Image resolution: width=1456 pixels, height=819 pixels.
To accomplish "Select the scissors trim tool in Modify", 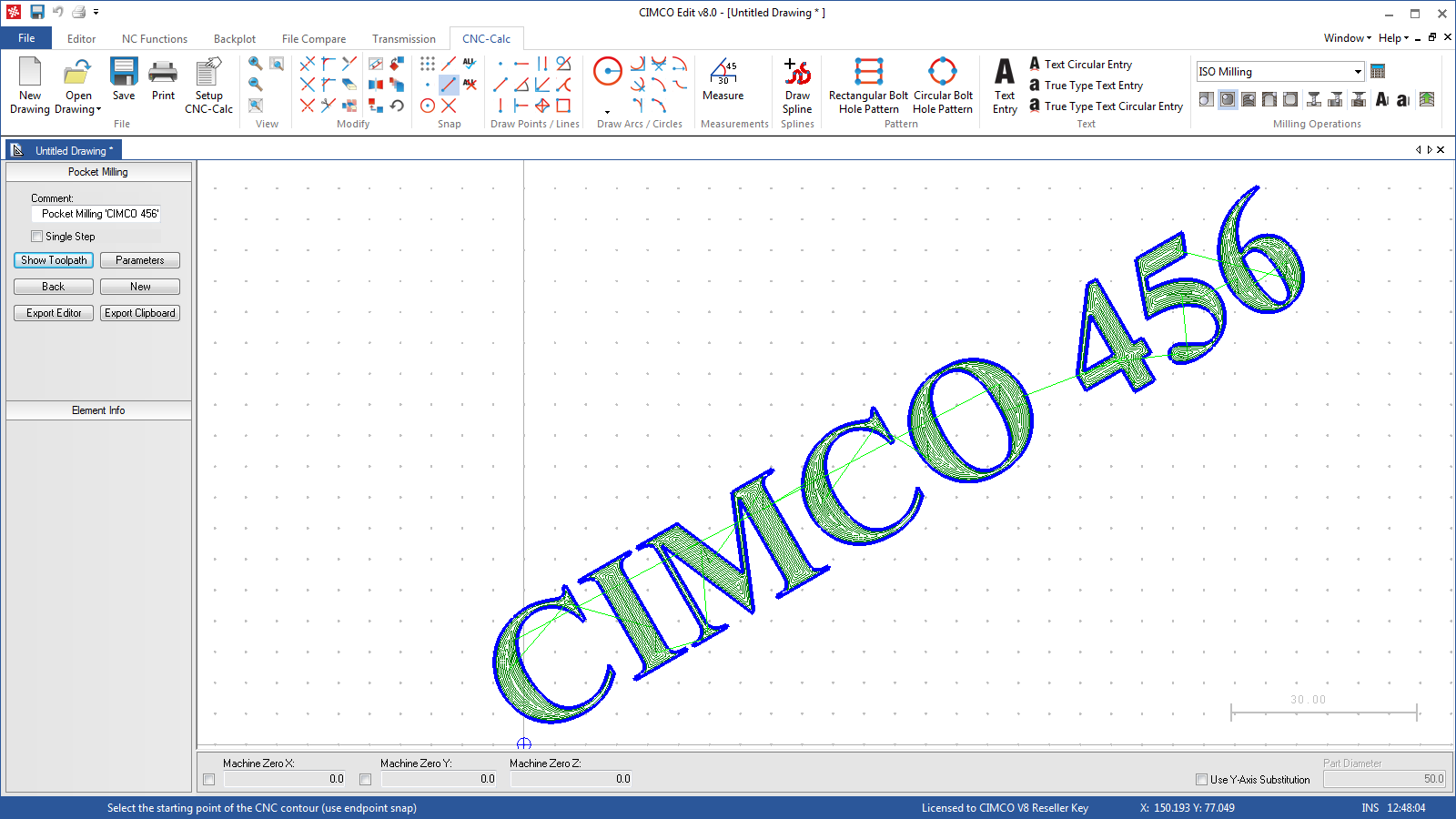I will 329,106.
